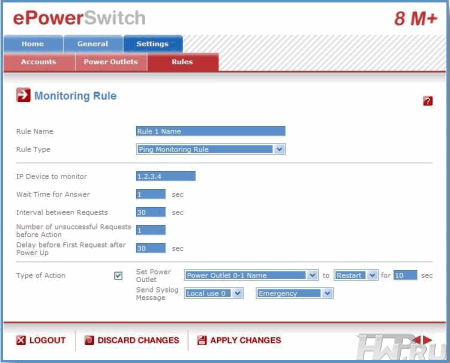Screen dimensions: 450x363
Task: Click the Type of Action label
Action: 41,276
